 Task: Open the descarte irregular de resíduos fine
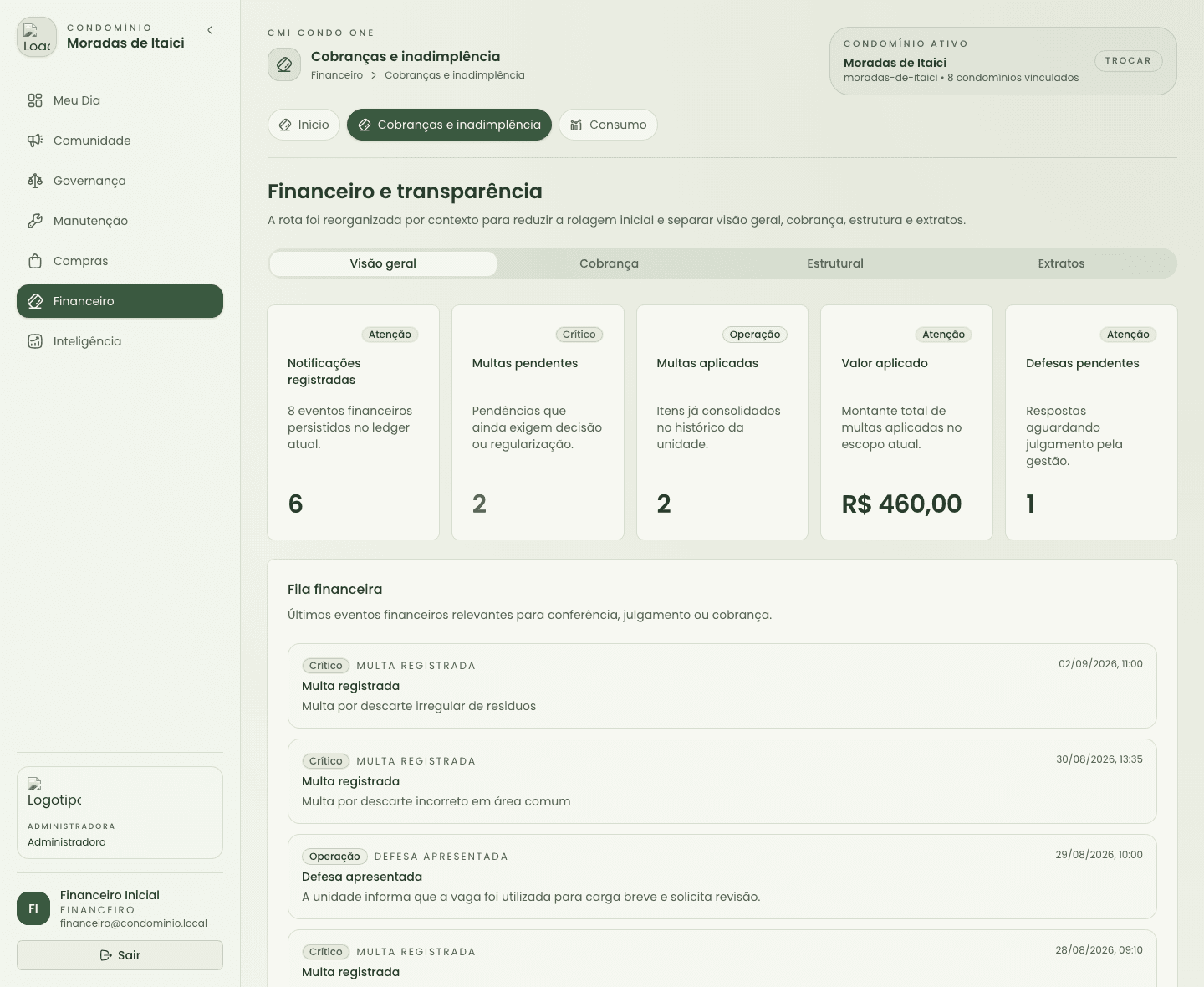(x=722, y=686)
